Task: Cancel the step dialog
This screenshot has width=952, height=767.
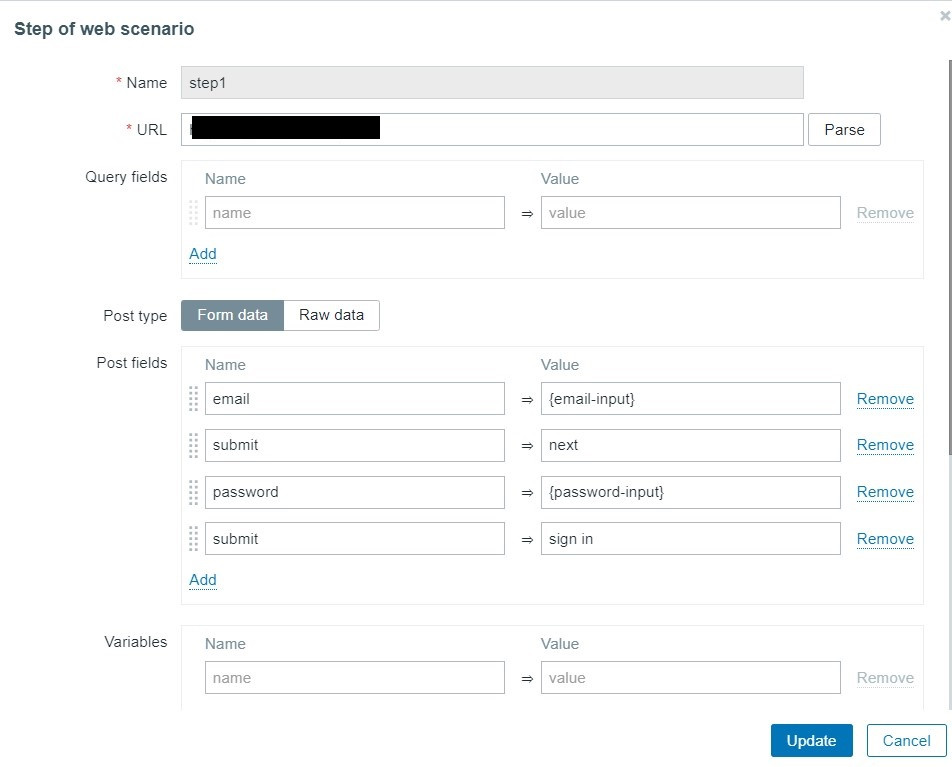Action: pyautogui.click(x=906, y=741)
